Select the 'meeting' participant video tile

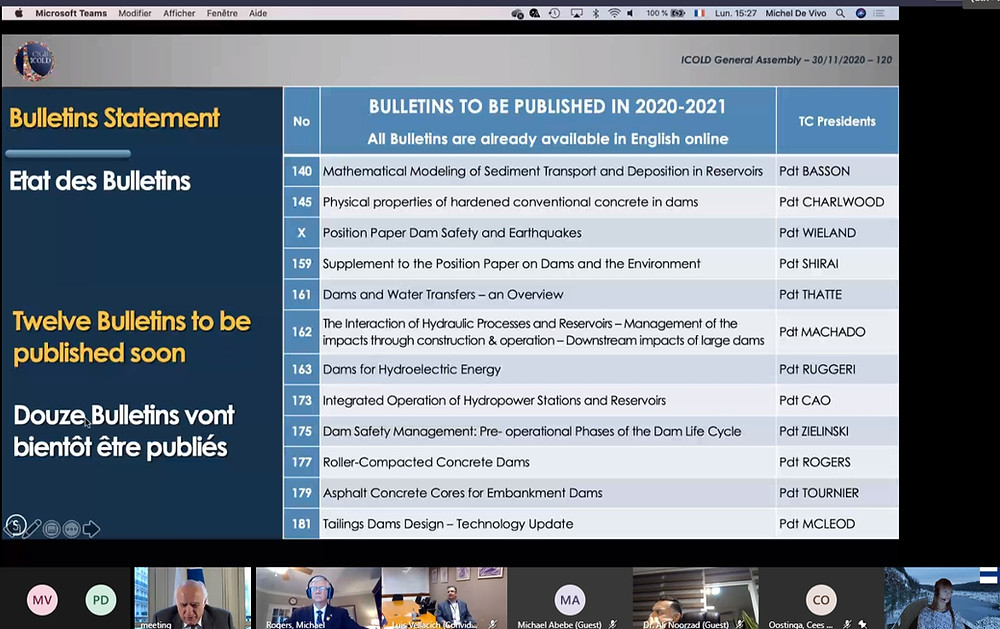193,598
